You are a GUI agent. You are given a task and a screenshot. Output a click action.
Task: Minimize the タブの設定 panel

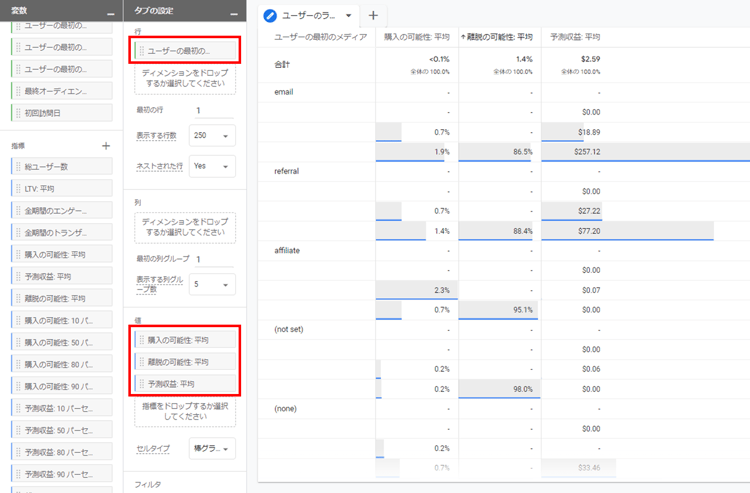pos(233,14)
